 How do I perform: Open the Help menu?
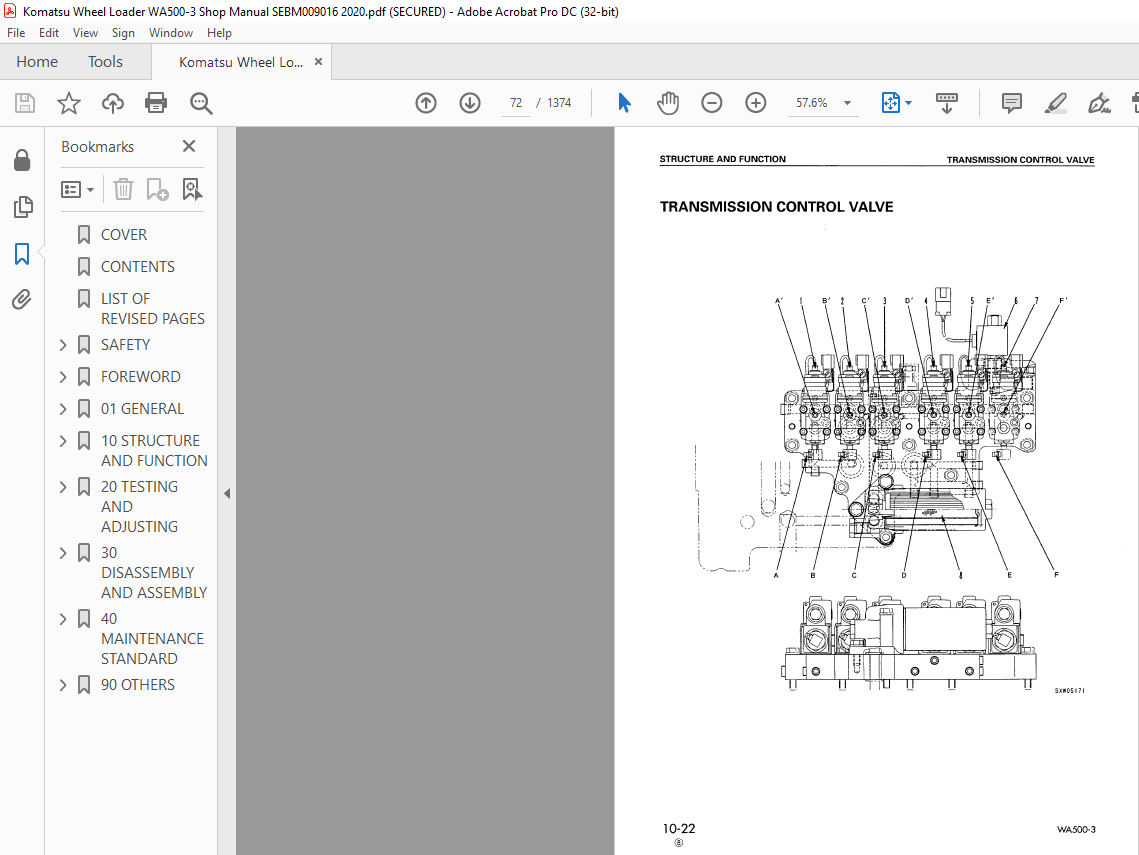pyautogui.click(x=219, y=33)
